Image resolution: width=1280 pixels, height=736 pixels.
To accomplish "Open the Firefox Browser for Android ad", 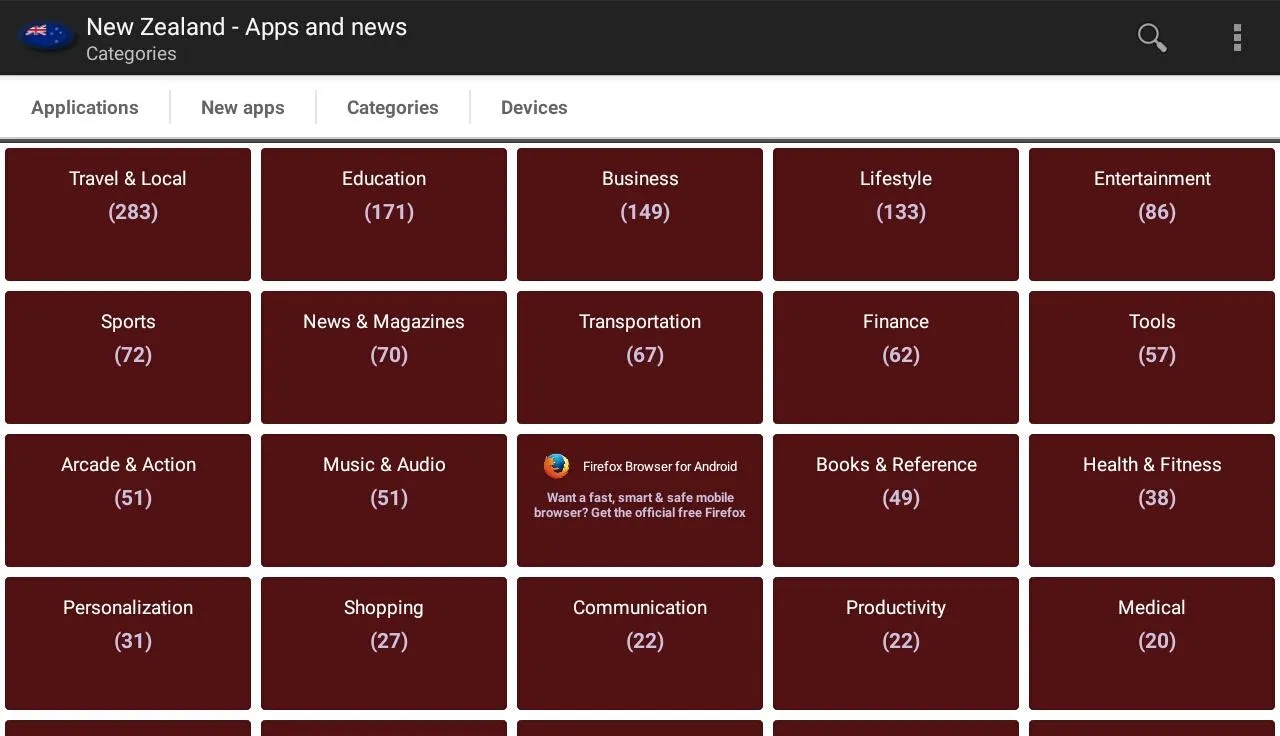I will point(640,500).
